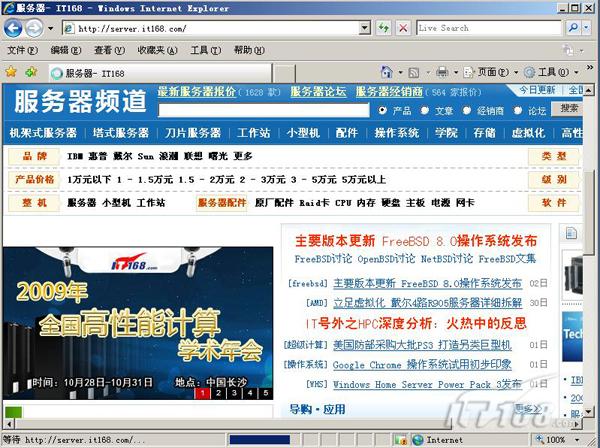Select the 文章 search radio button

424,110
